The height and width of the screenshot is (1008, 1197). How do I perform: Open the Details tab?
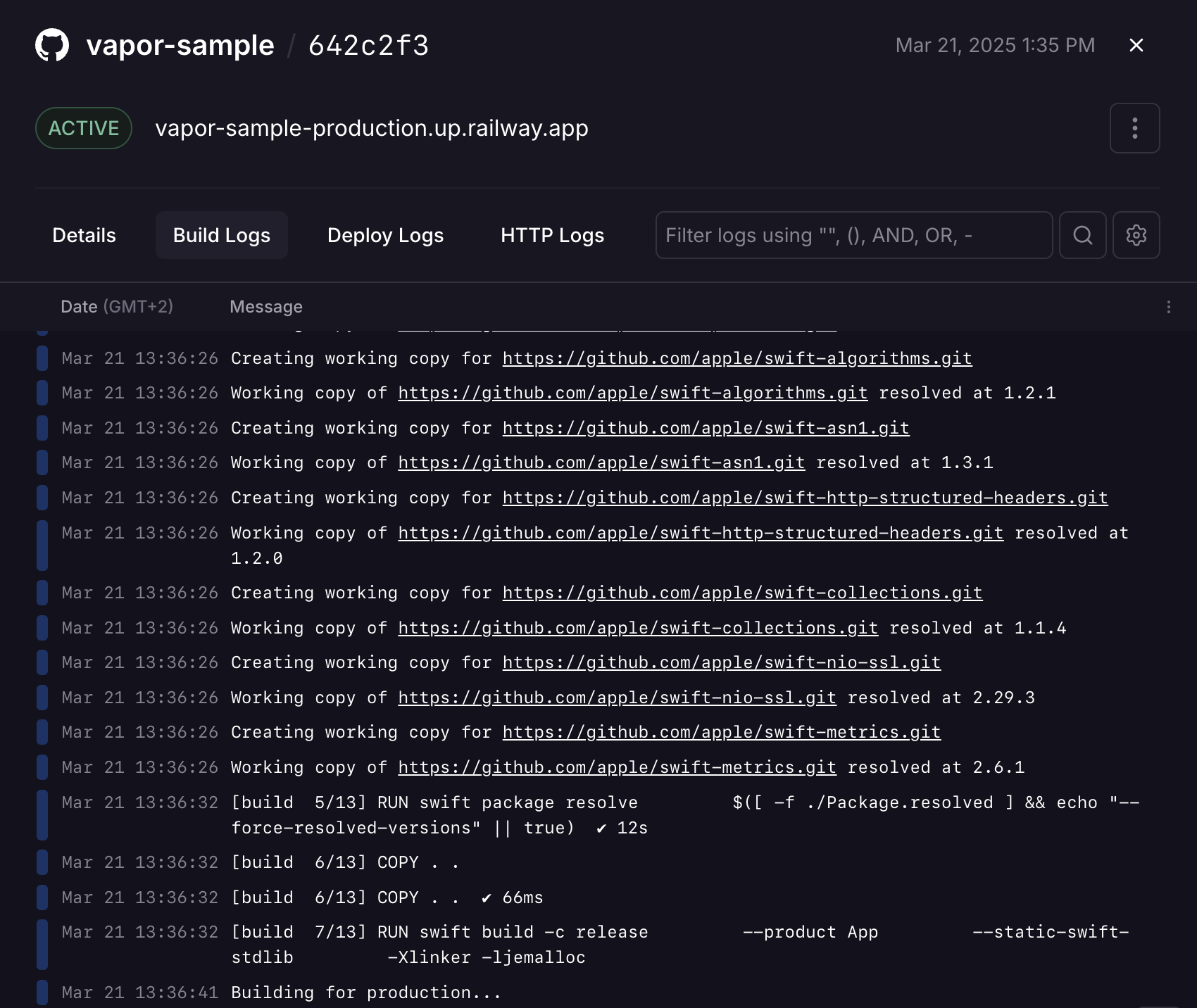coord(83,235)
